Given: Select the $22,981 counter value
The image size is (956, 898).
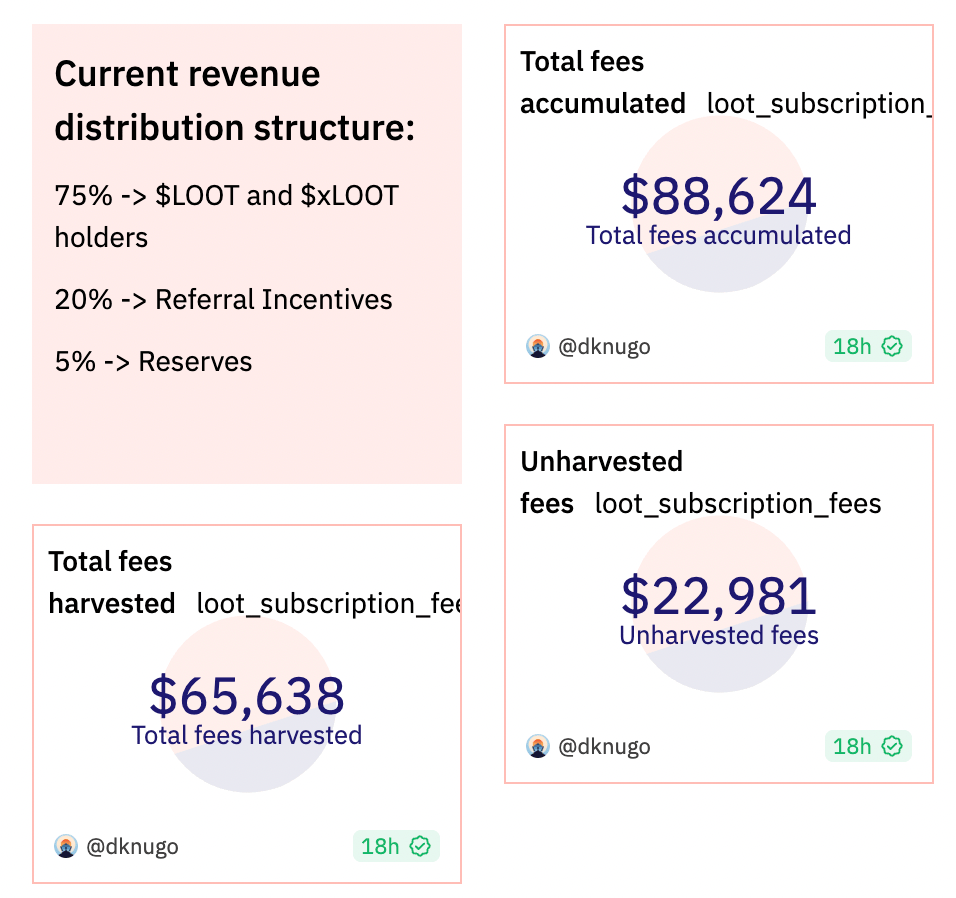Looking at the screenshot, I should tap(718, 596).
